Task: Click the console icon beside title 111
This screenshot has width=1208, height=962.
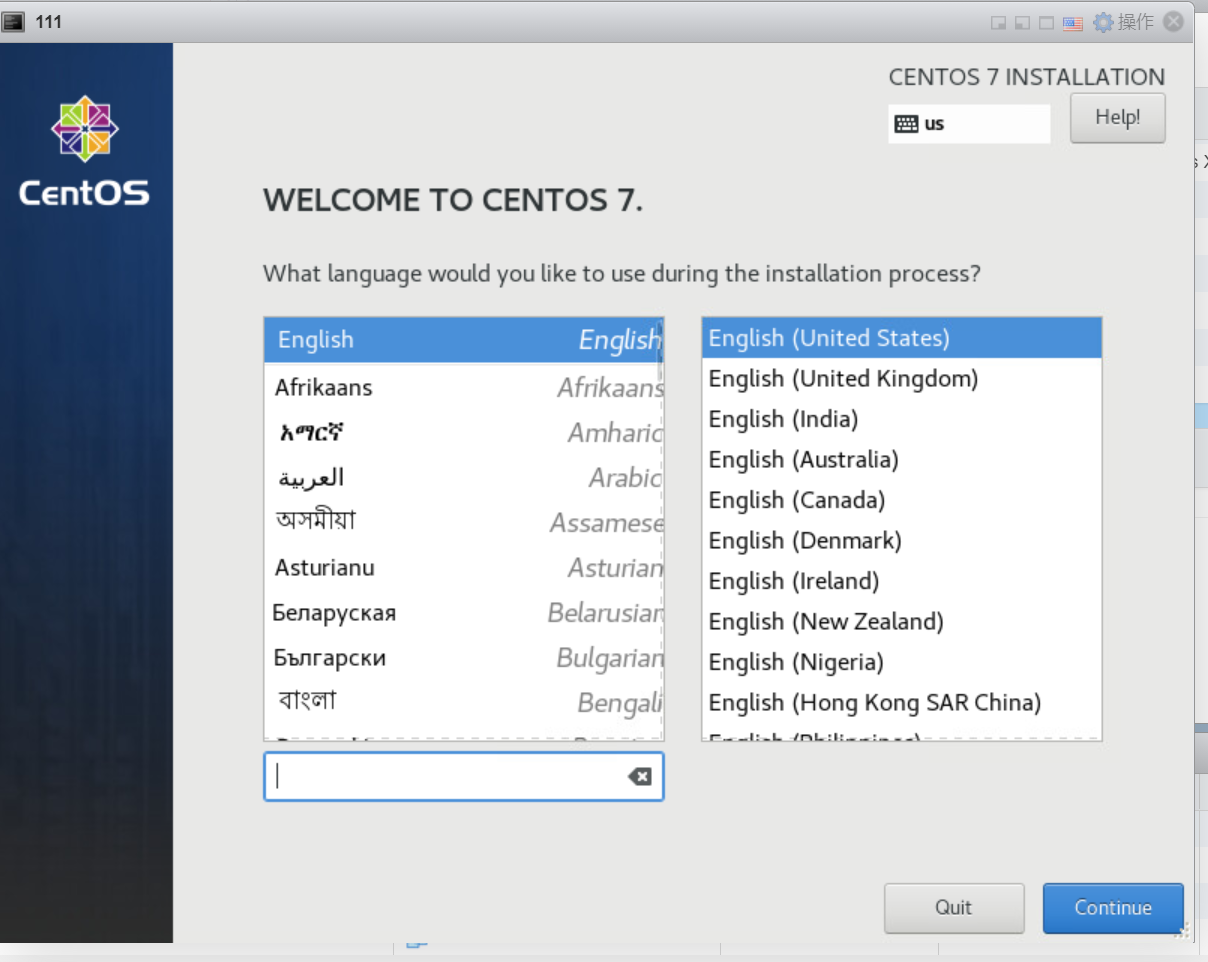Action: pos(14,22)
